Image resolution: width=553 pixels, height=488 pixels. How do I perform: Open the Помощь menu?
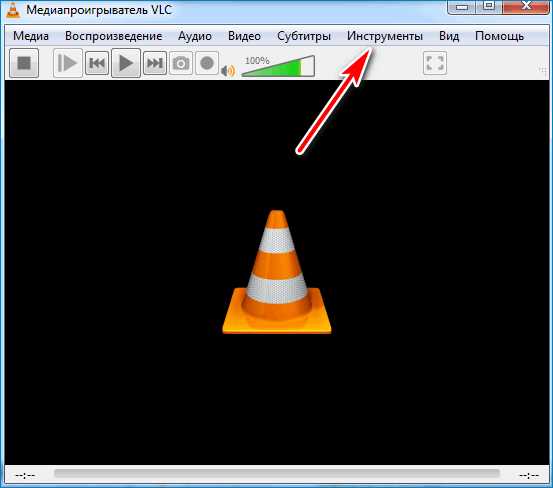[499, 36]
